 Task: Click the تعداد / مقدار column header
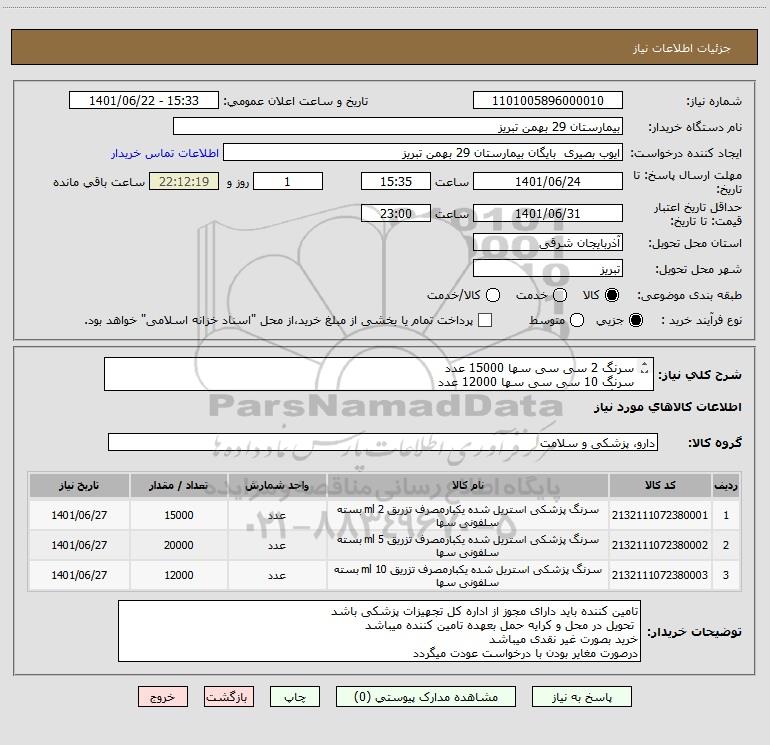[179, 485]
